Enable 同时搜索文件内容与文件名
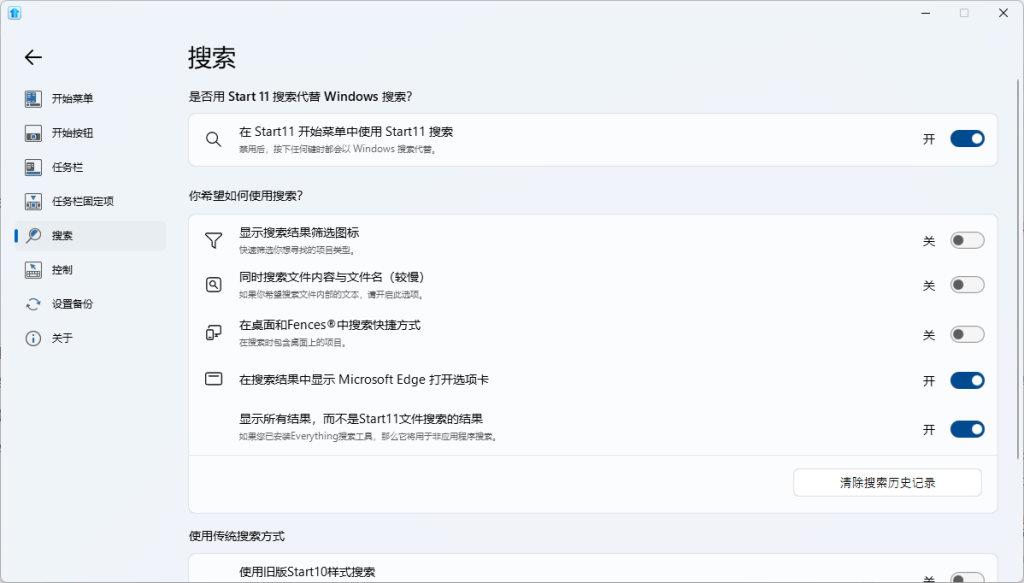 coord(966,284)
